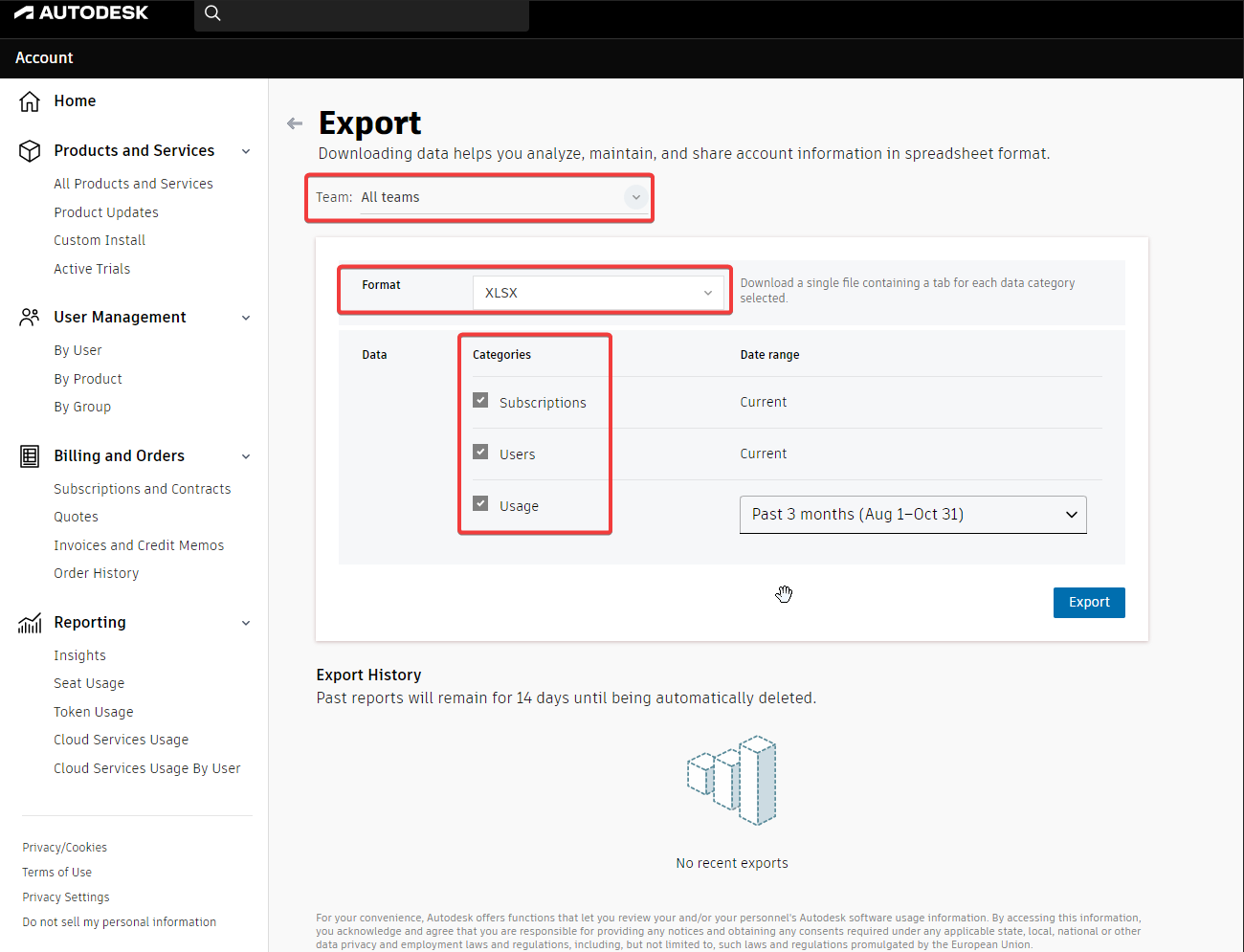Viewport: 1244px width, 952px height.
Task: Open By Product management page
Action: pos(88,379)
